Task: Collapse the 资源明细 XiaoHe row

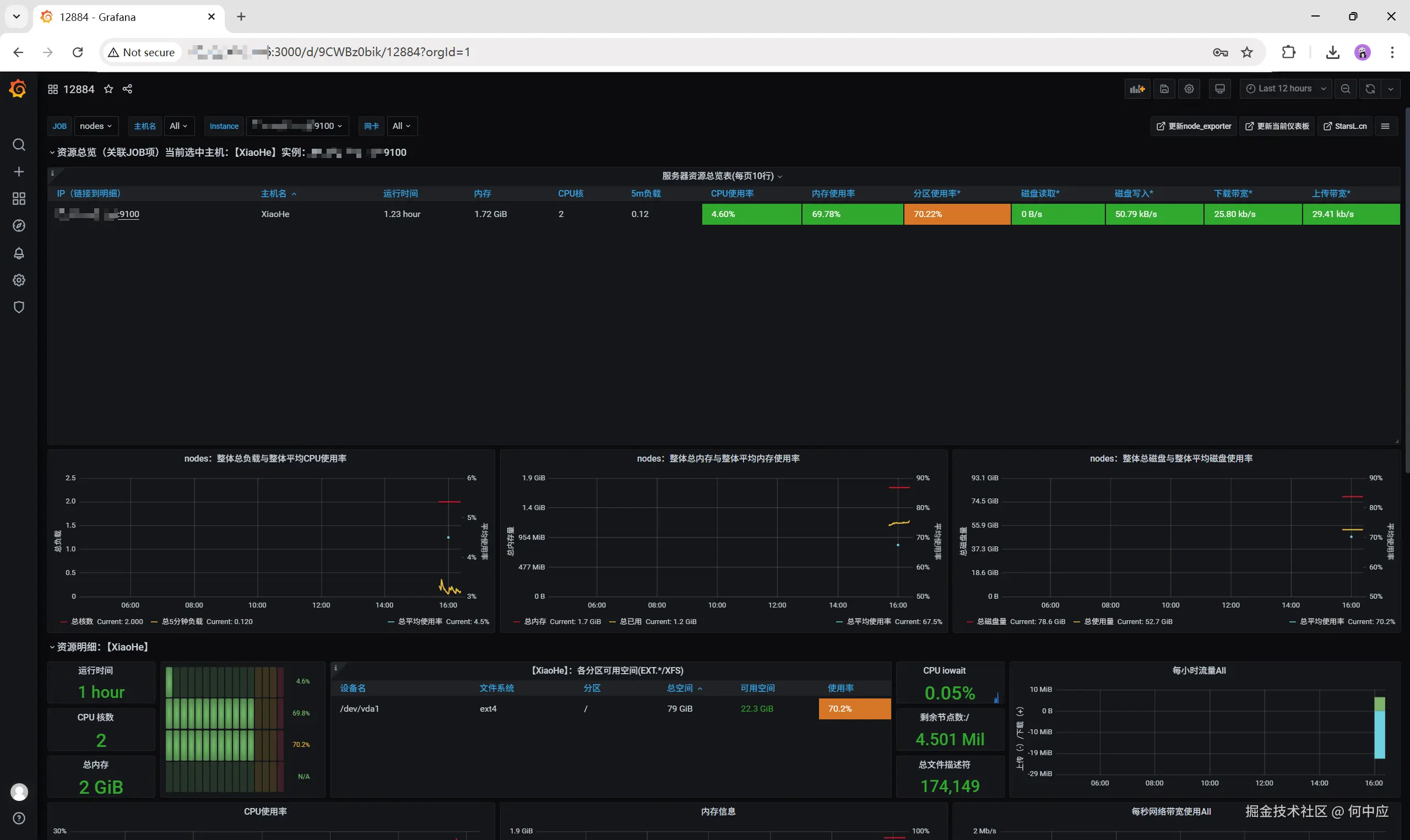Action: point(102,647)
